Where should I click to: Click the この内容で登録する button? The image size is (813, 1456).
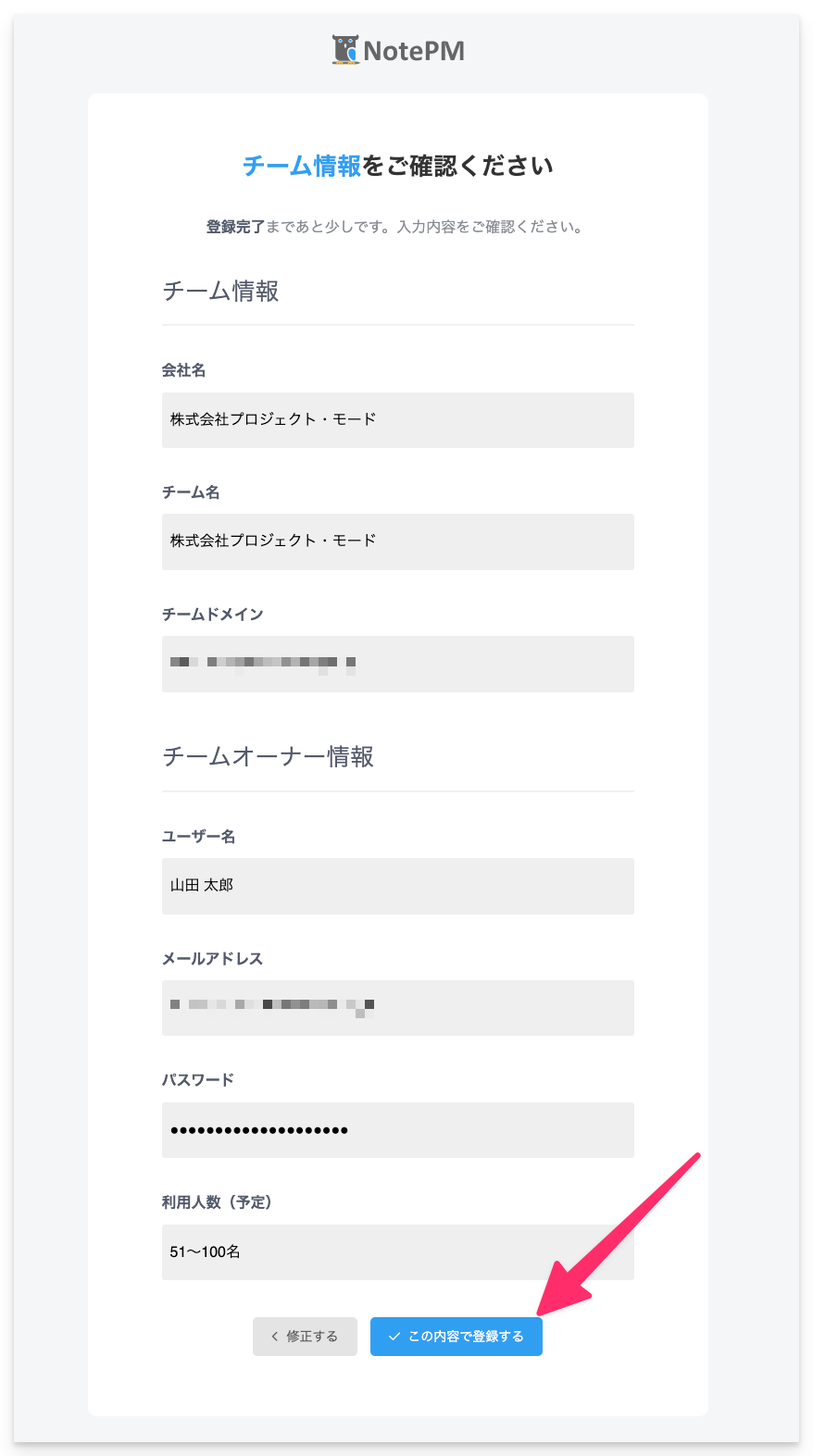pos(457,1337)
